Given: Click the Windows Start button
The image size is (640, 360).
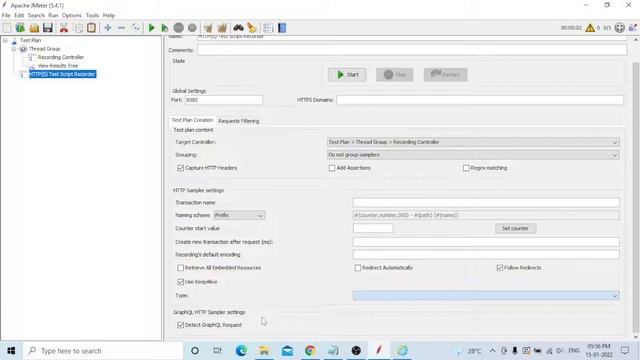Looking at the screenshot, I should coord(11,351).
